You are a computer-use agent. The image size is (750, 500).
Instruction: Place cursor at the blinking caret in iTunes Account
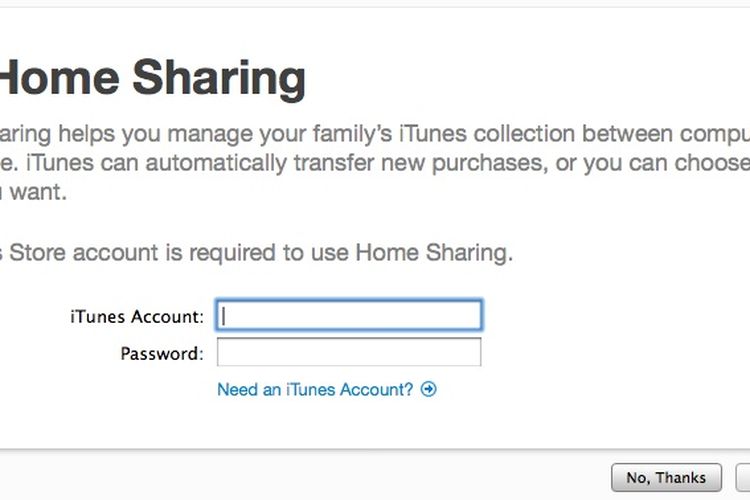pos(223,316)
